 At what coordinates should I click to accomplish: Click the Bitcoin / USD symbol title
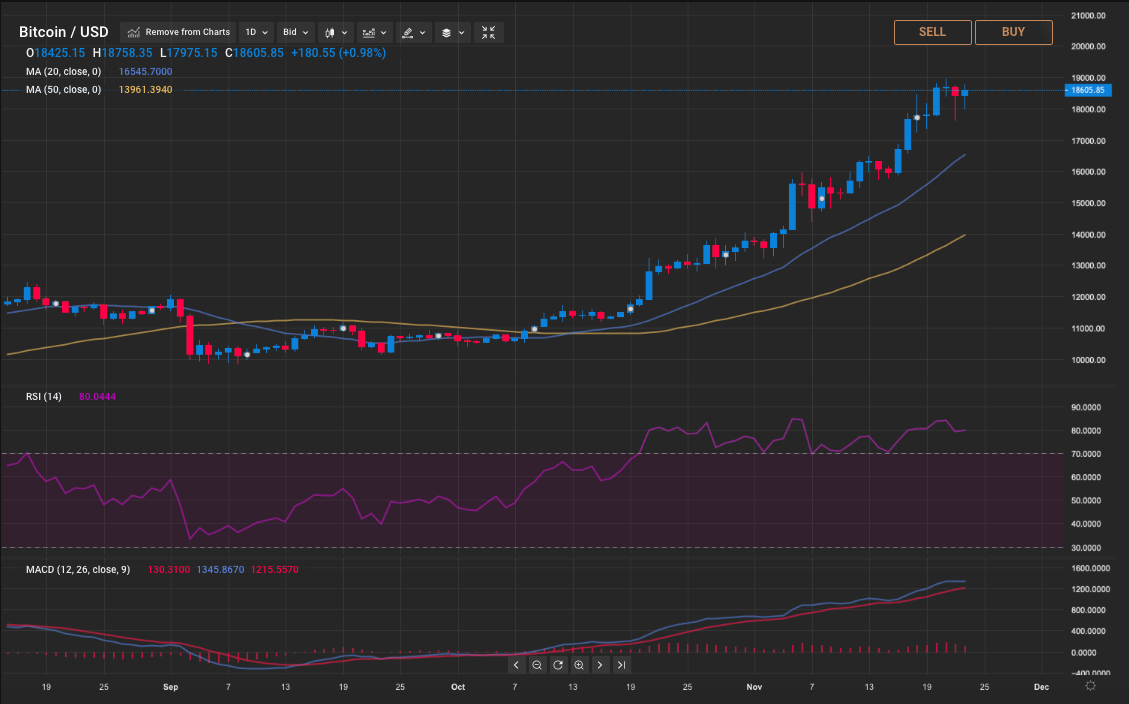coord(63,32)
